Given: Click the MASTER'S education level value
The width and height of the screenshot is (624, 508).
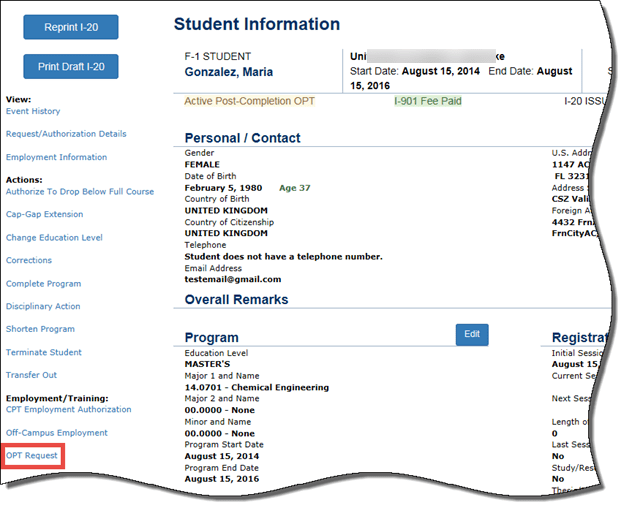Looking at the screenshot, I should (x=207, y=364).
